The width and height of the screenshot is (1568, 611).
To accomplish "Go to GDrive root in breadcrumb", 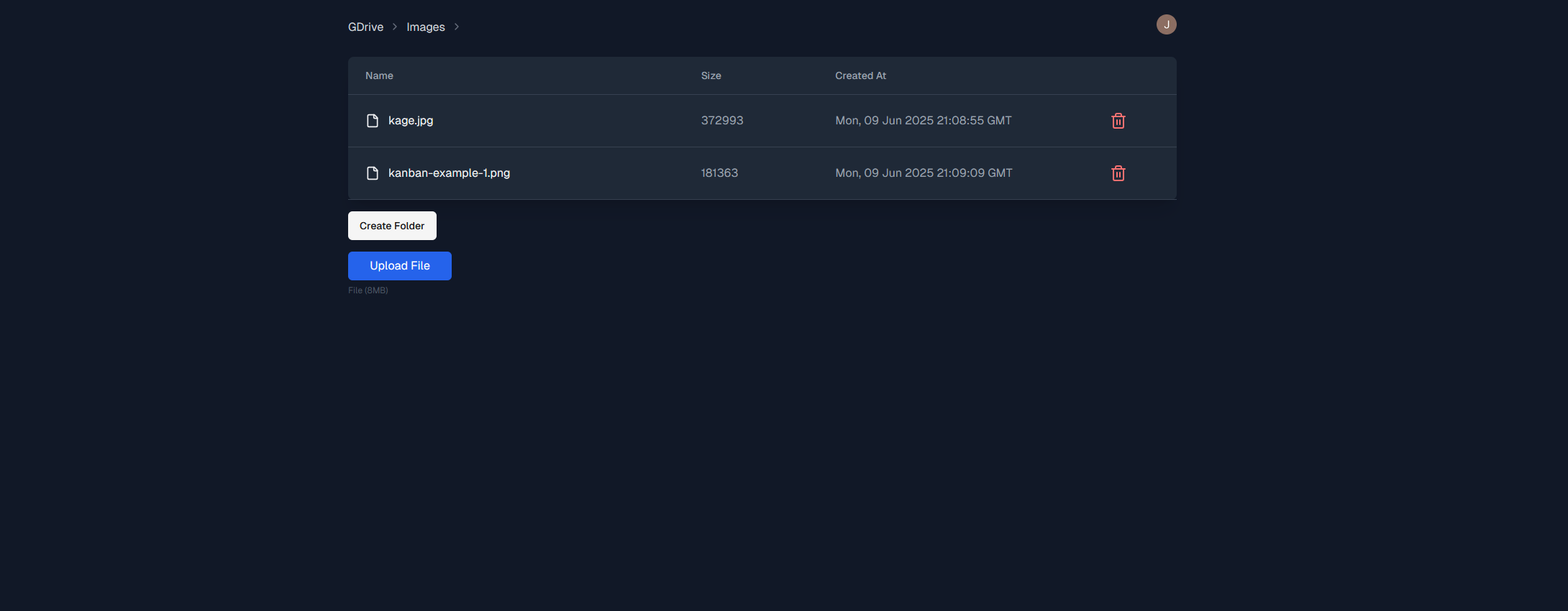I will click(x=365, y=27).
